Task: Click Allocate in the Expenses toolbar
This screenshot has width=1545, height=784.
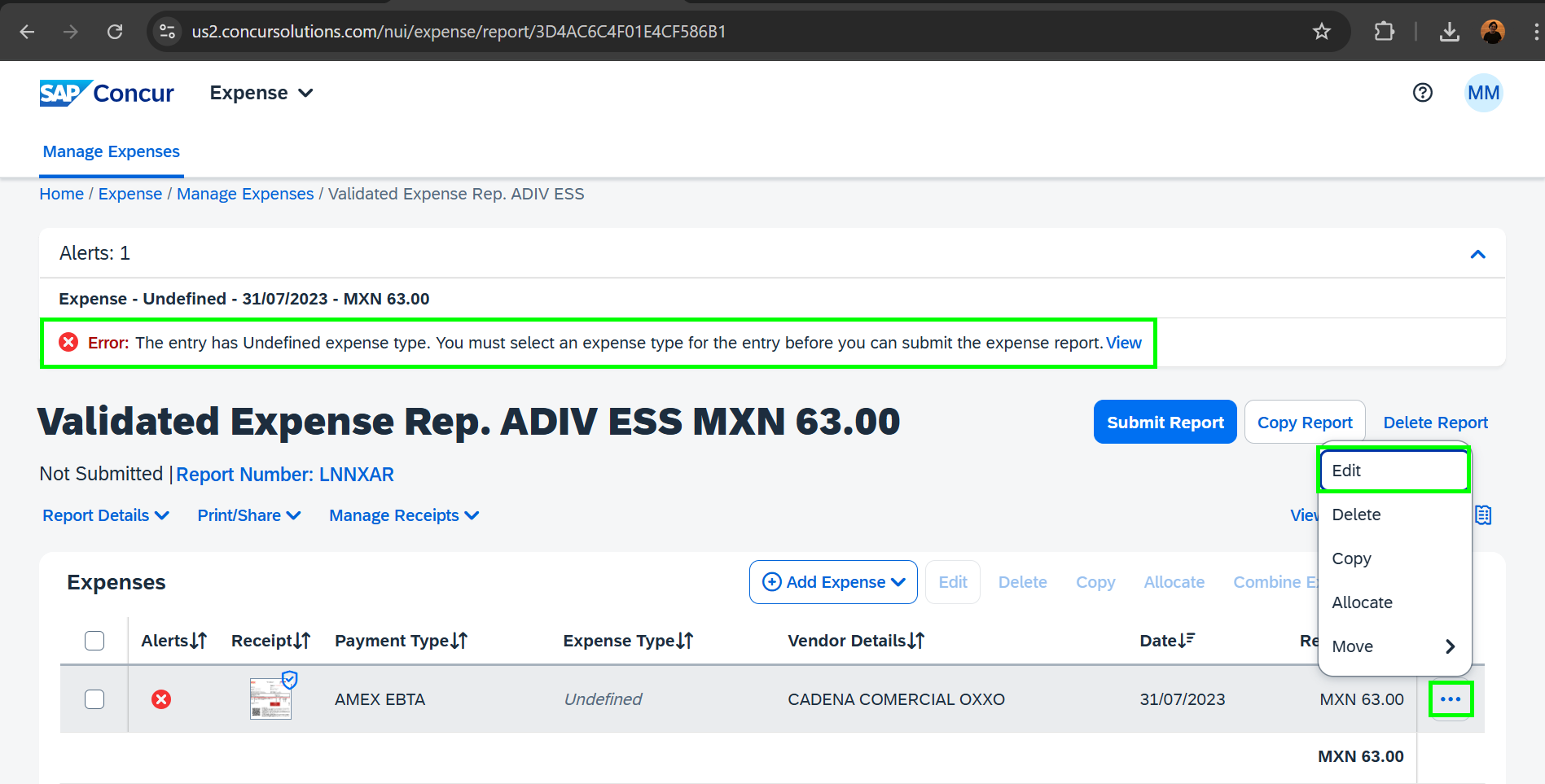Action: click(x=1174, y=582)
